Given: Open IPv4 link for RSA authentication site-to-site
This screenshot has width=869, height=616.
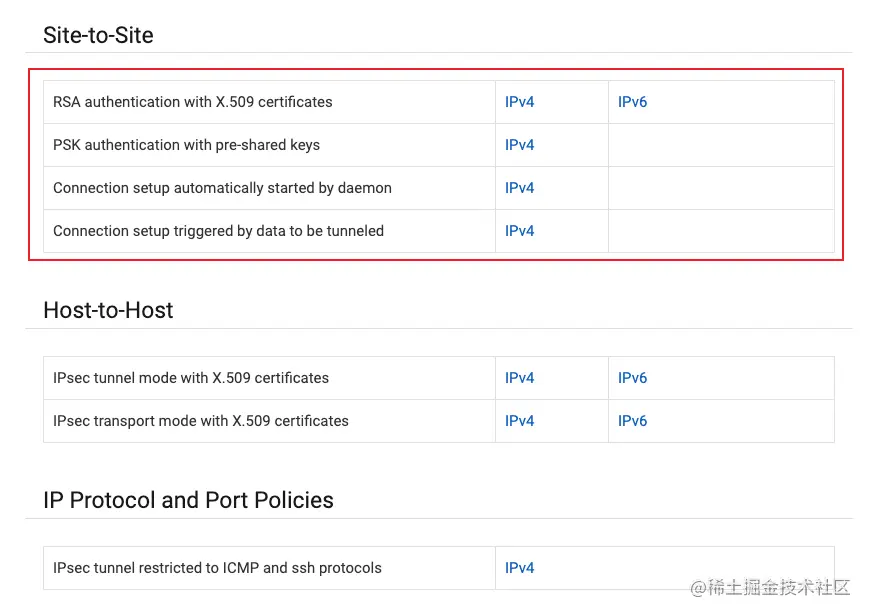Looking at the screenshot, I should [x=519, y=102].
